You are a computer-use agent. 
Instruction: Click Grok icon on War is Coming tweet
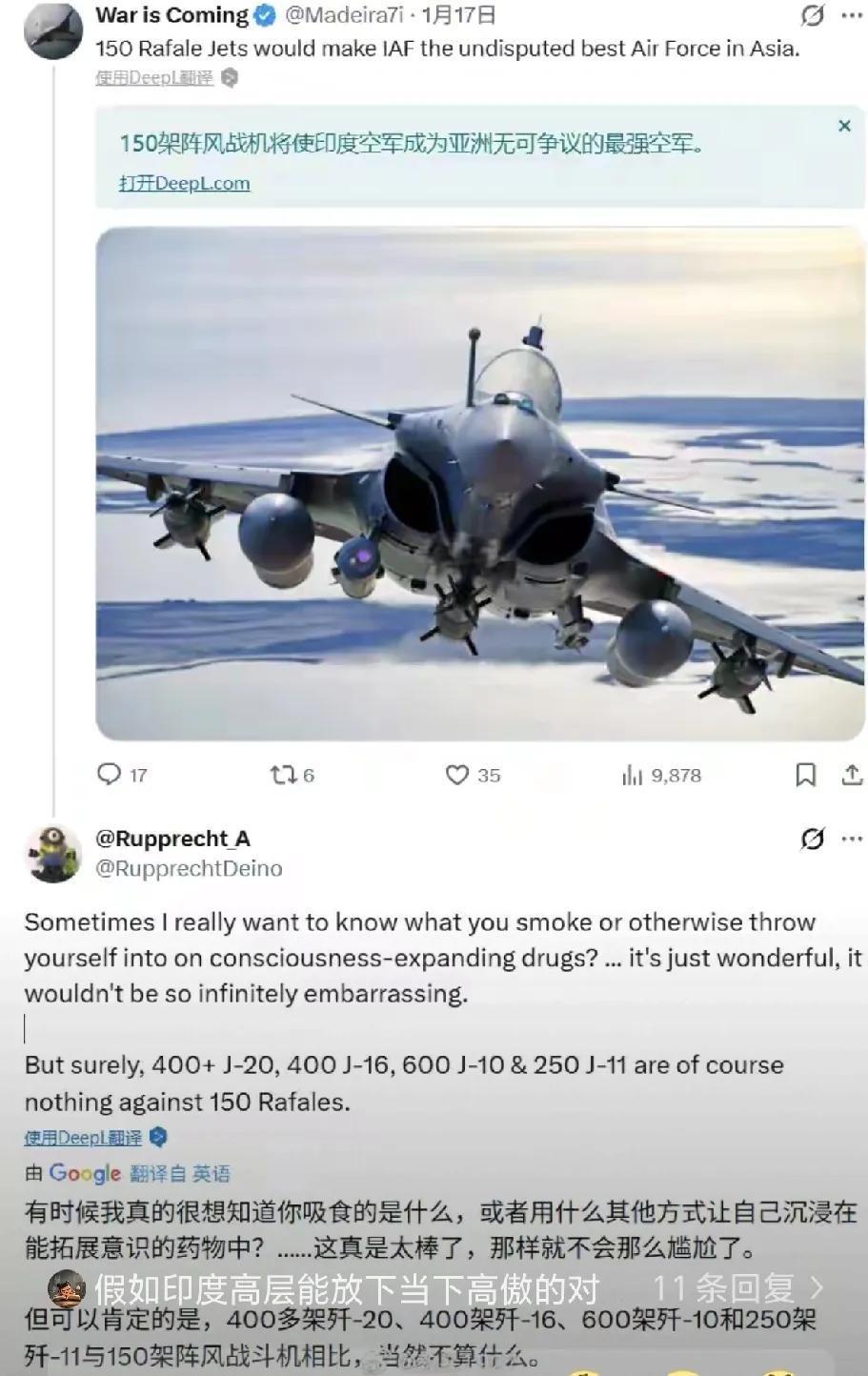pyautogui.click(x=812, y=15)
